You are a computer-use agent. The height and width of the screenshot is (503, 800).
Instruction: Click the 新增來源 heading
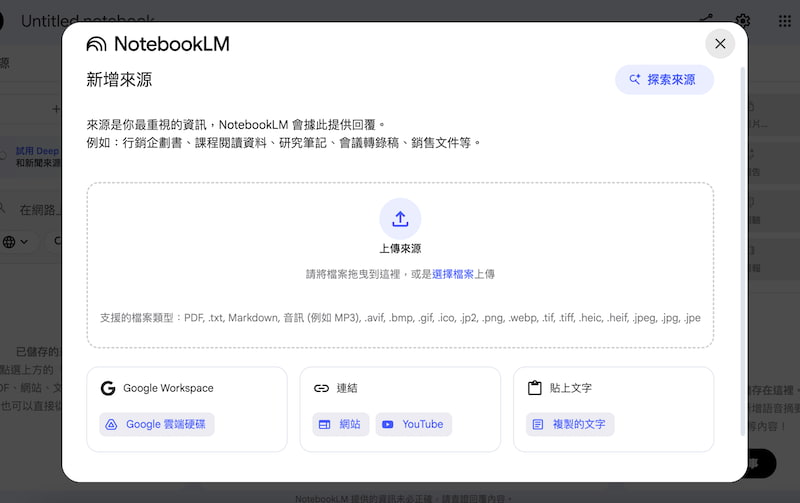[119, 80]
